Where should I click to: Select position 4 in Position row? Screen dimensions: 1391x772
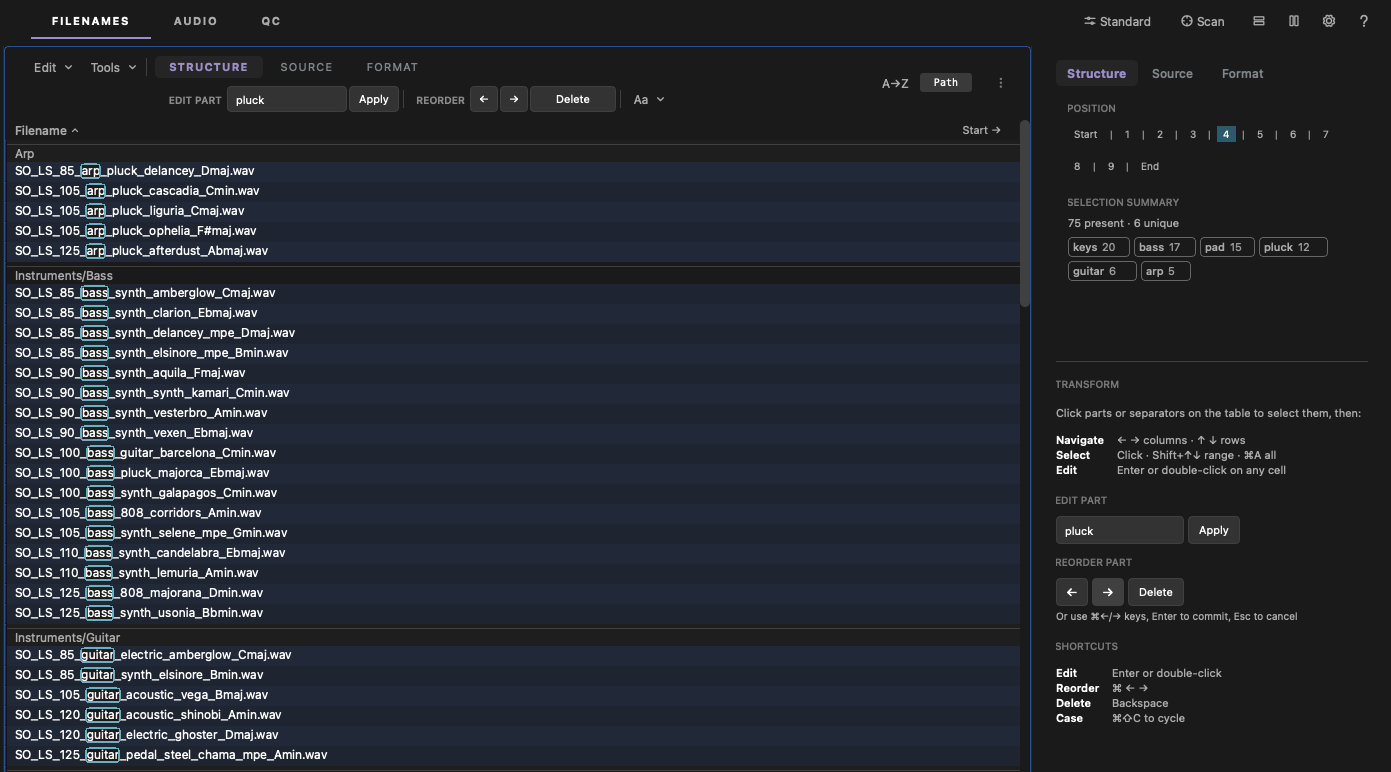[1226, 134]
